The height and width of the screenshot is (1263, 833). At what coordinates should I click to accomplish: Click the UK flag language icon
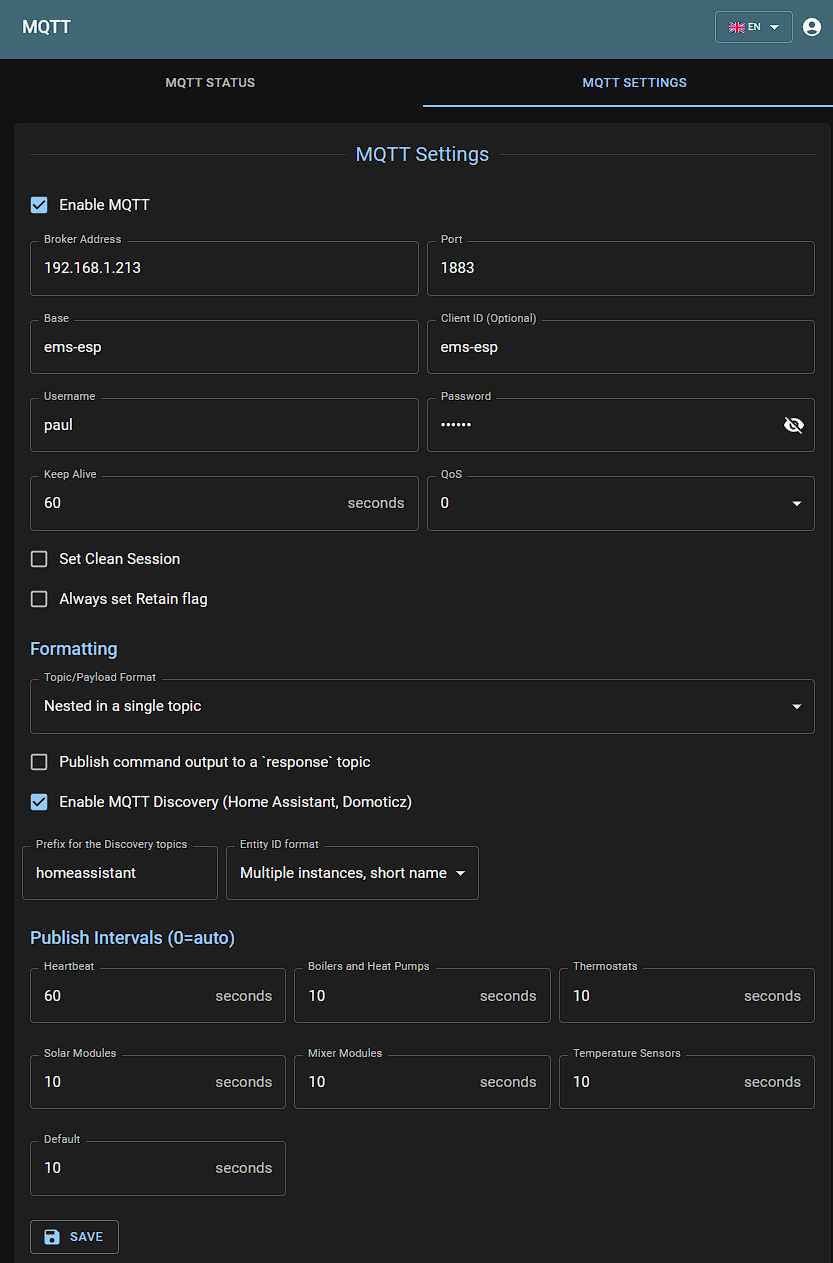pos(737,27)
